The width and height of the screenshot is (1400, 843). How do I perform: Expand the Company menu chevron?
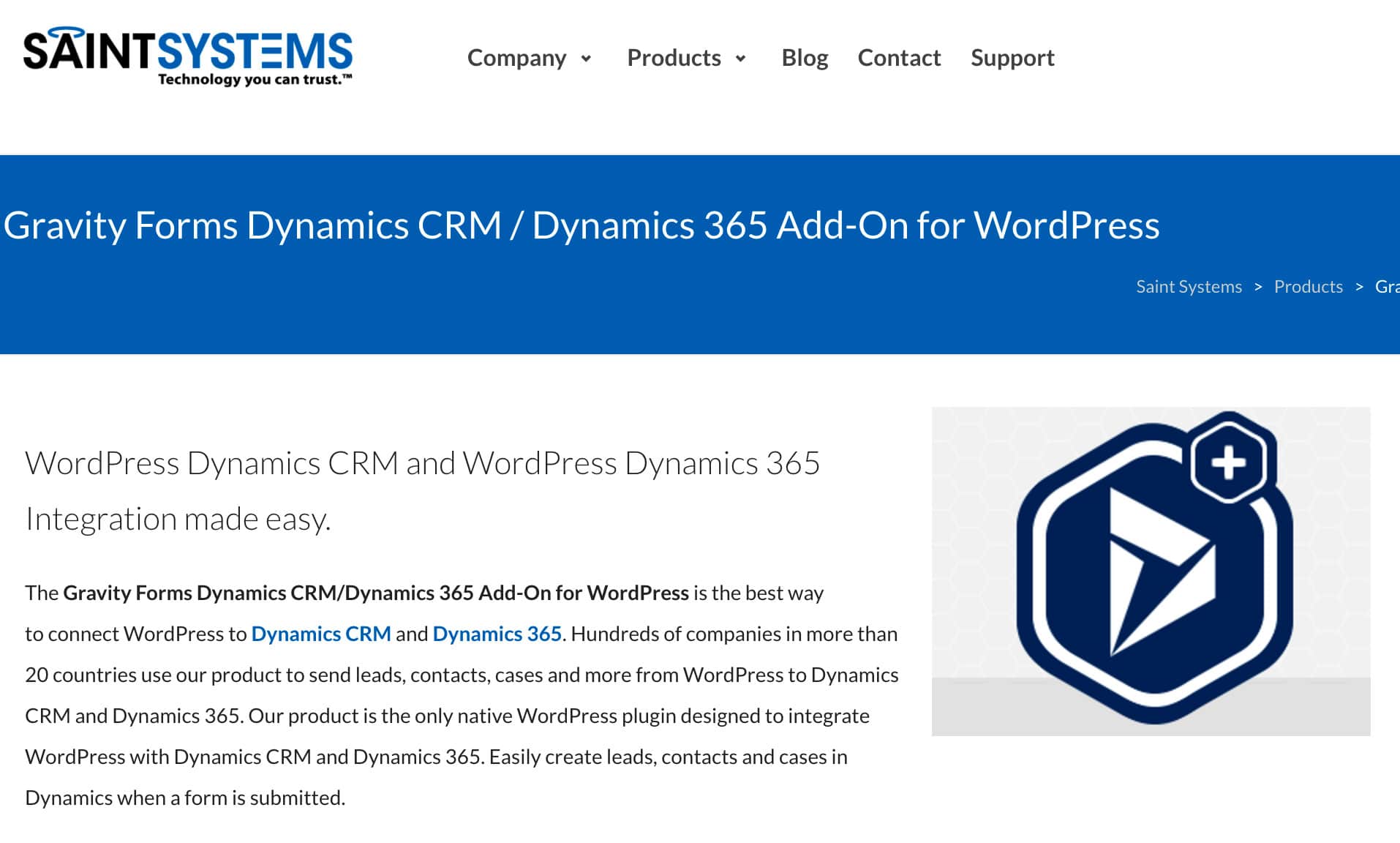coord(586,59)
